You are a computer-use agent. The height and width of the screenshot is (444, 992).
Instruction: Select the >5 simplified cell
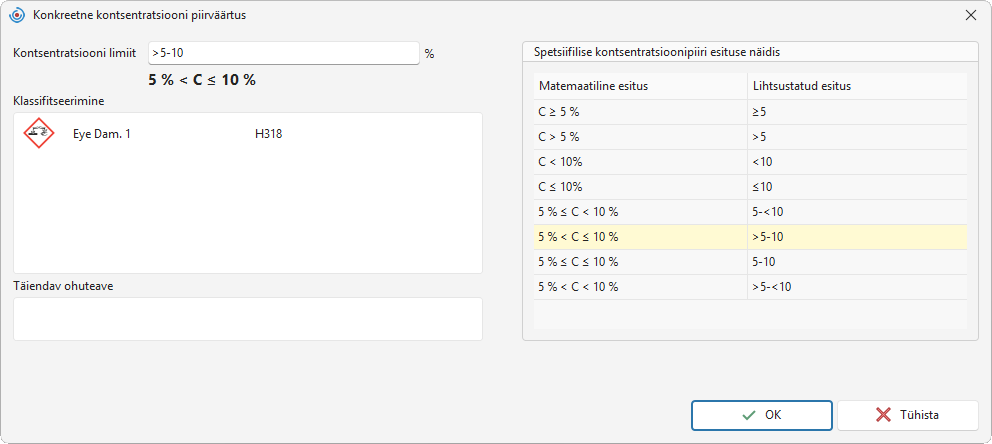857,137
